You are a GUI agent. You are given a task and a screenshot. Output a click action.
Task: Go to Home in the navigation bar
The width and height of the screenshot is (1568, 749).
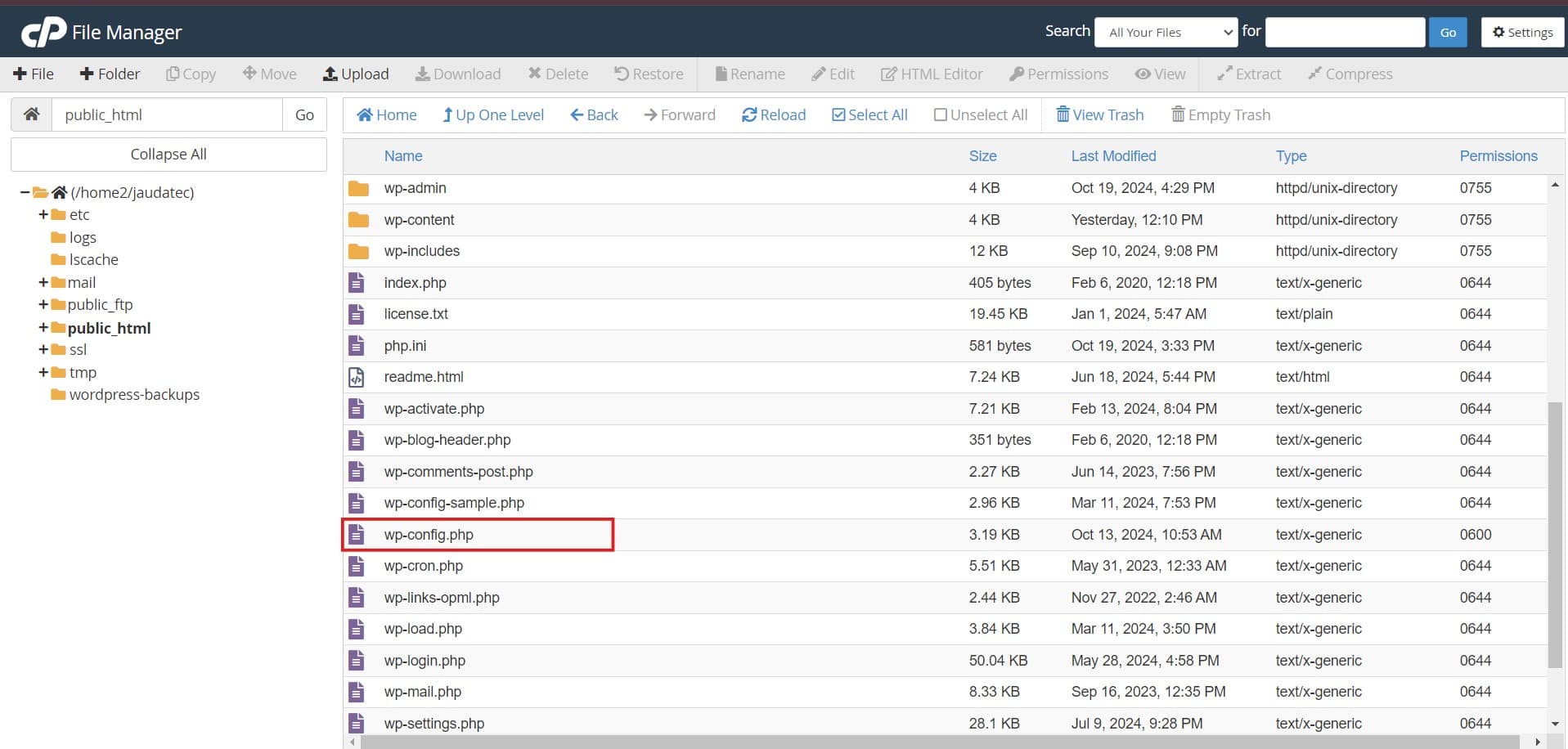coord(387,114)
